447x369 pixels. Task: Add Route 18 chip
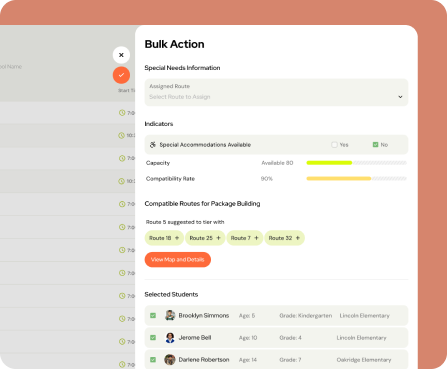(164, 238)
